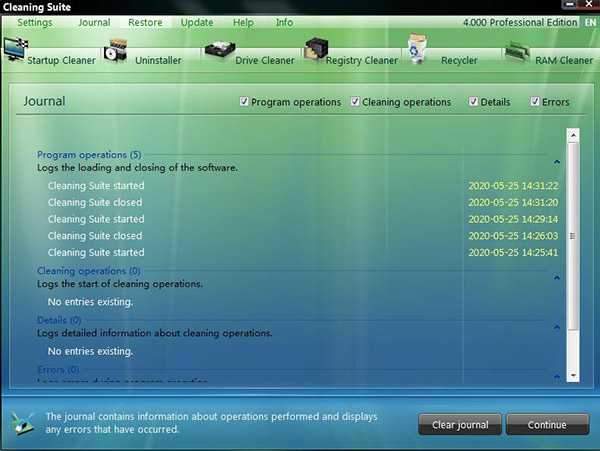This screenshot has width=600, height=451.
Task: Open the Recycler bin icon
Action: coord(417,49)
